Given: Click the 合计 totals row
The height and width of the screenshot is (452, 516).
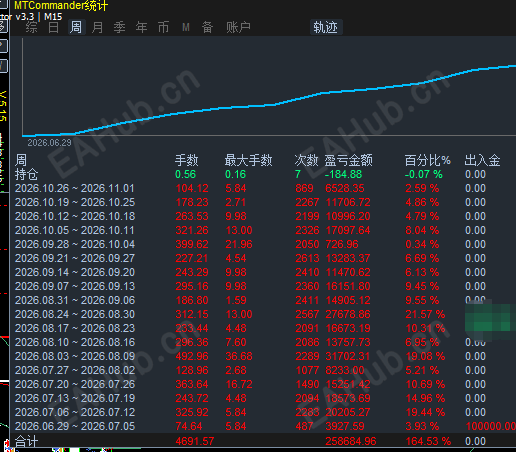Looking at the screenshot, I should click(x=263, y=441).
